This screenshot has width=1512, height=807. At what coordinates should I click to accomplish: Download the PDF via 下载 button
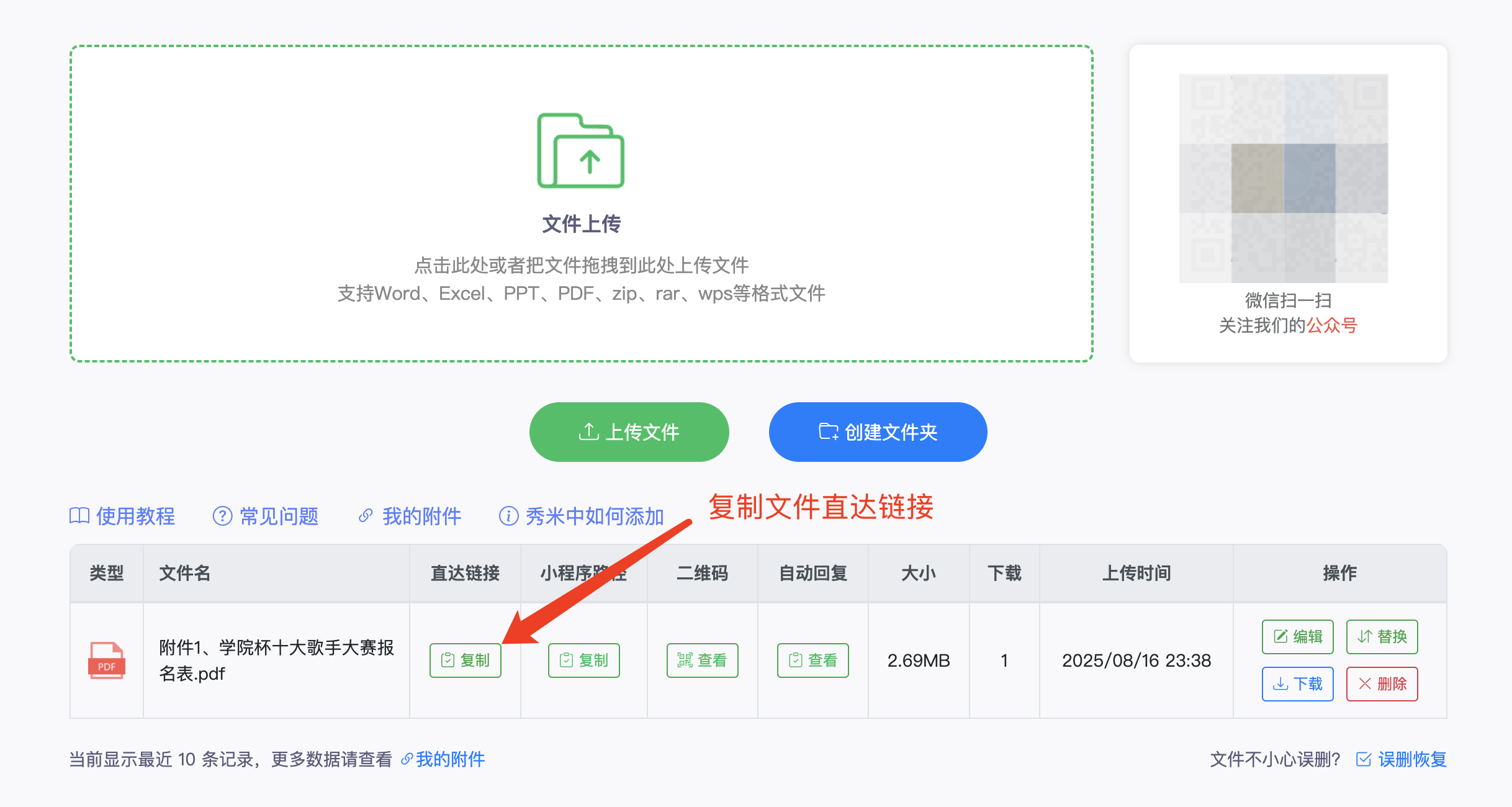(x=1297, y=683)
